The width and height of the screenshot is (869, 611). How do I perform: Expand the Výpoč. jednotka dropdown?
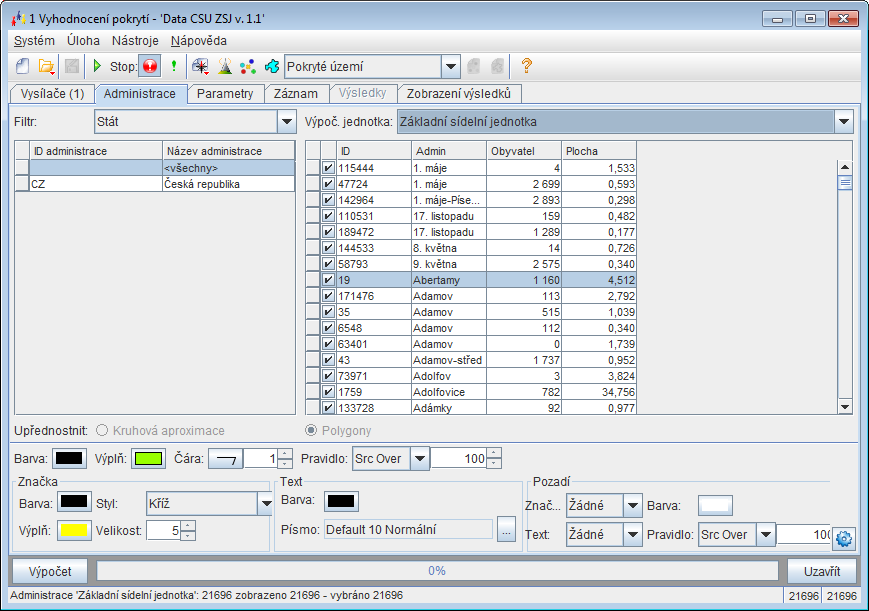pyautogui.click(x=843, y=122)
